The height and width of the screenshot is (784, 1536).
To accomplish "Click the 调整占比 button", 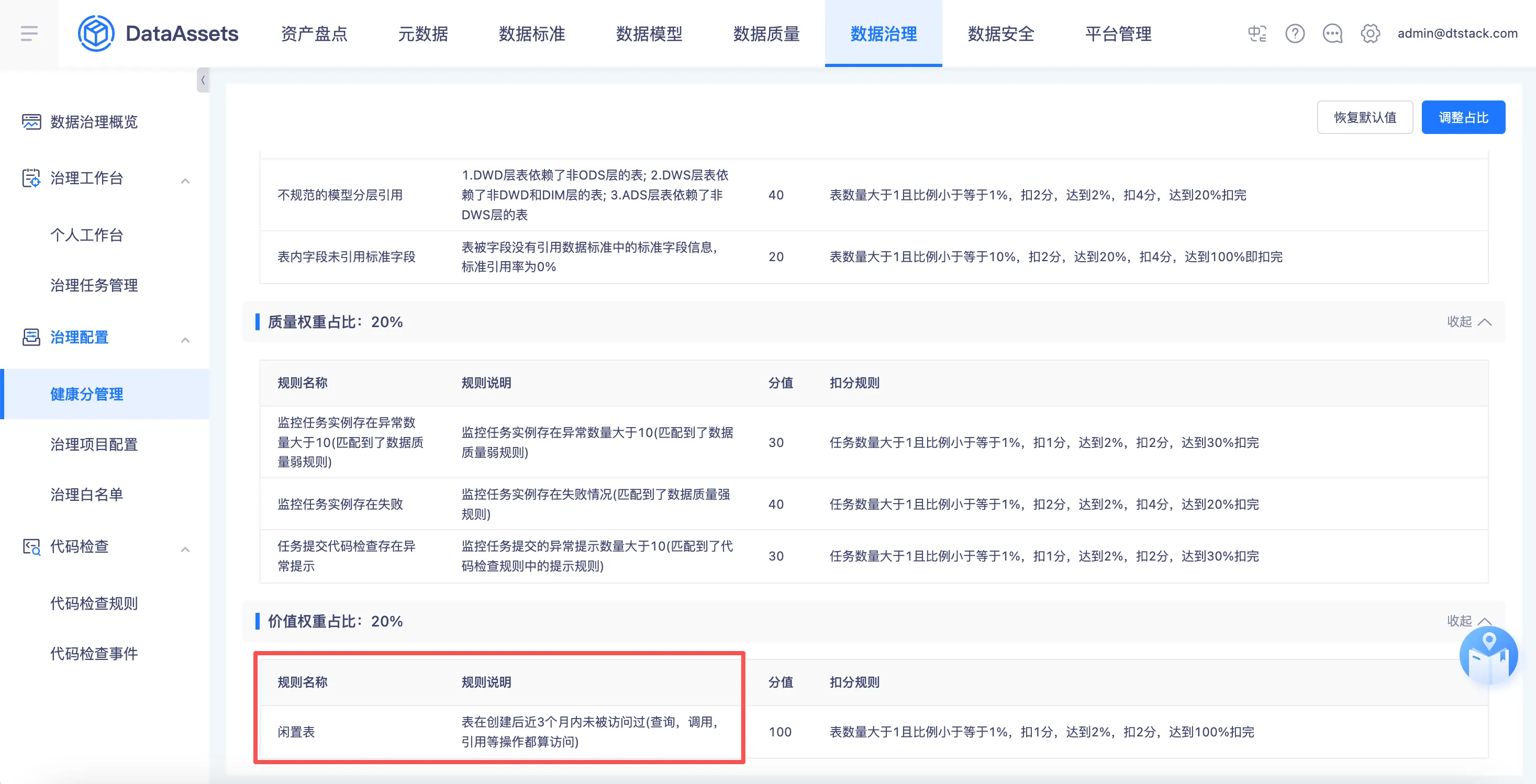I will [1463, 117].
